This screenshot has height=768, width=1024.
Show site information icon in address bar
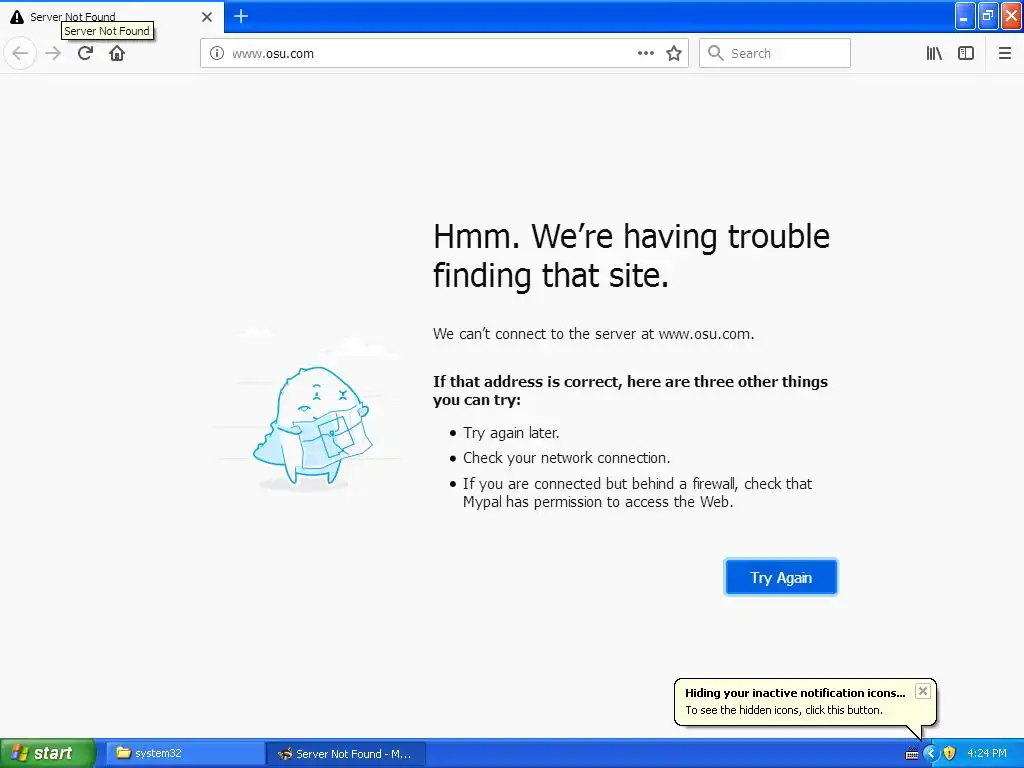216,53
